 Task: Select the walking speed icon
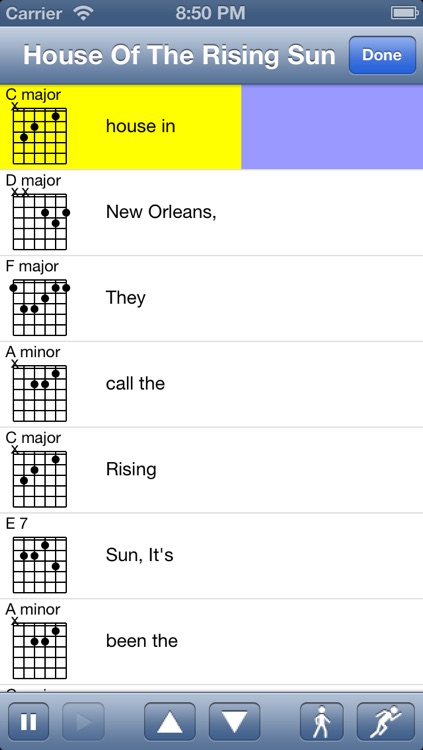click(x=322, y=721)
